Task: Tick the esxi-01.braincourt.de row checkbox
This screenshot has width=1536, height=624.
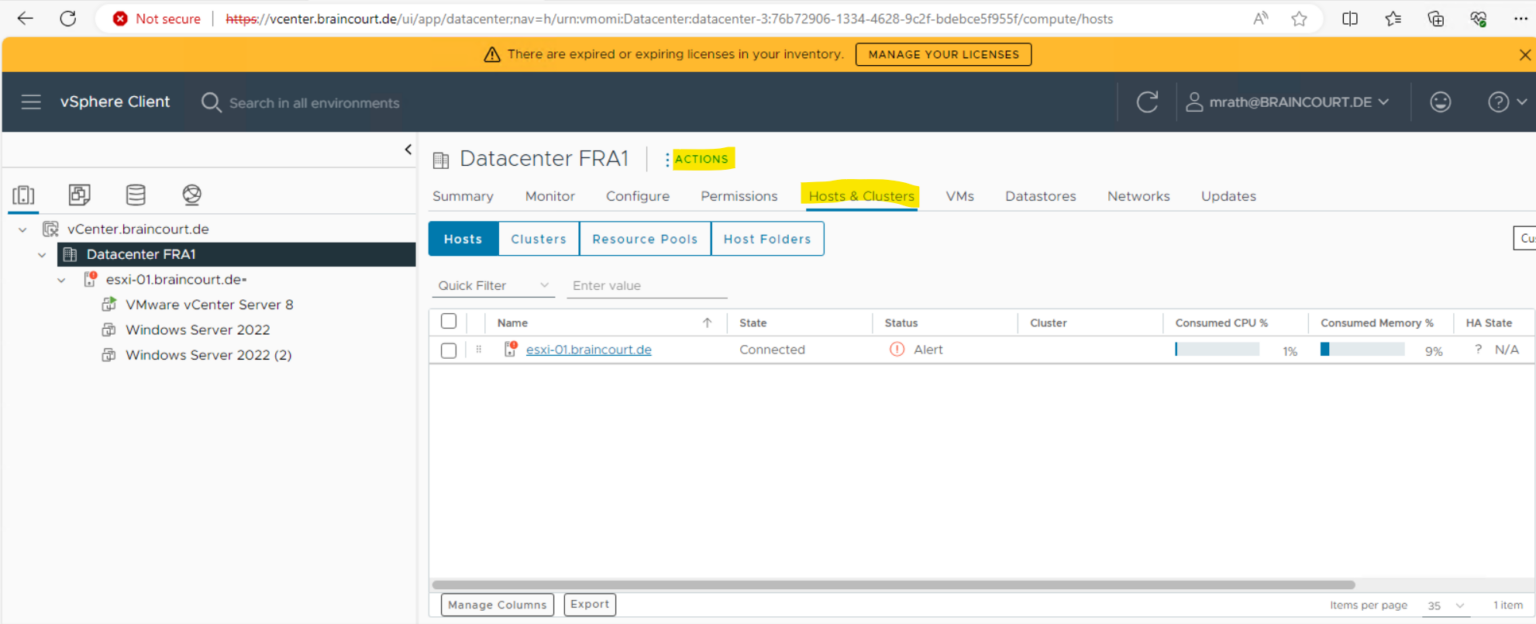Action: pyautogui.click(x=449, y=350)
